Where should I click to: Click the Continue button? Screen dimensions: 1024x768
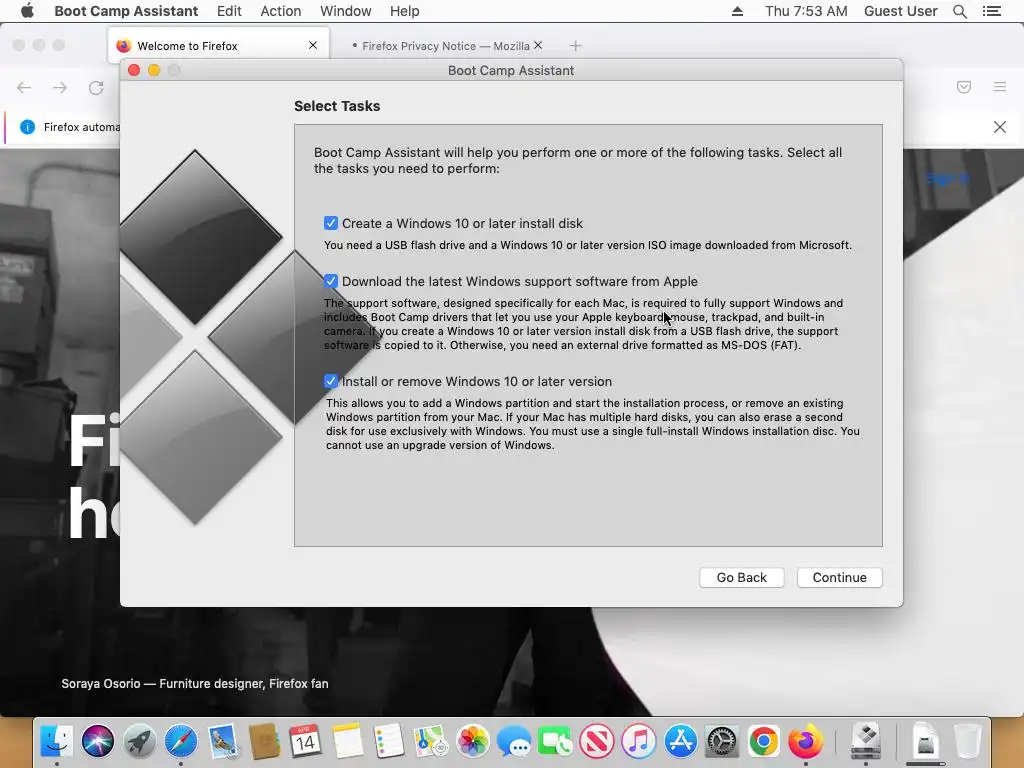839,577
